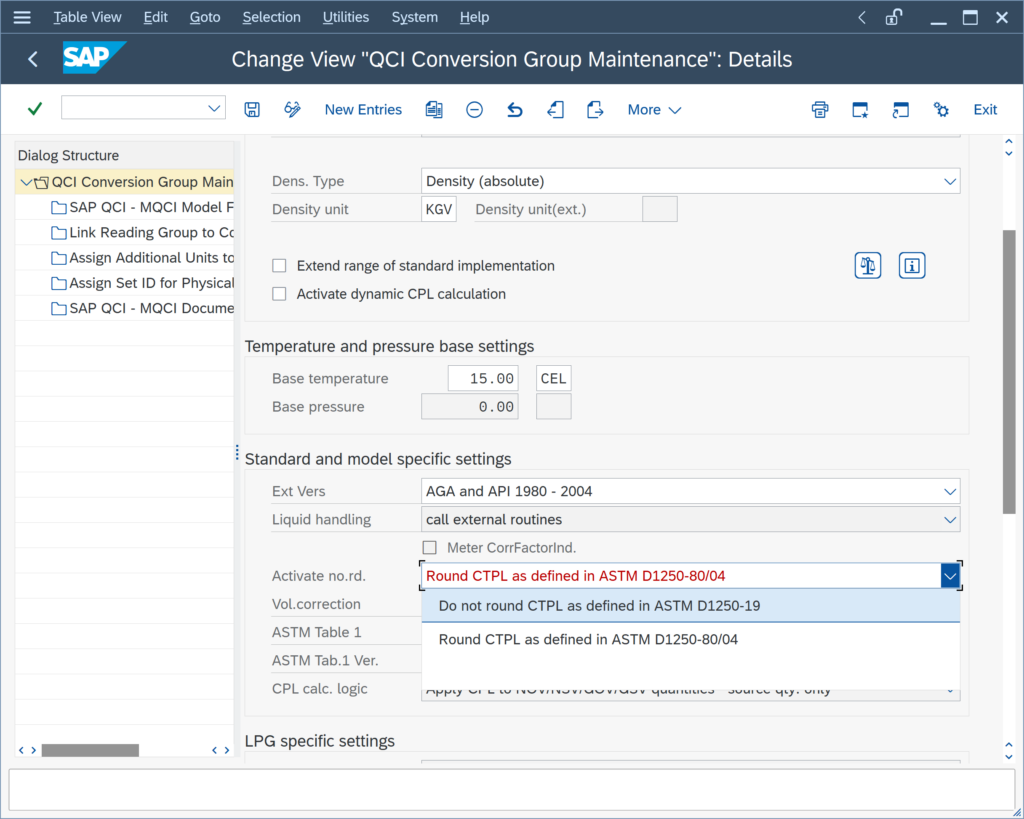
Task: Click the information icon button
Action: (912, 266)
